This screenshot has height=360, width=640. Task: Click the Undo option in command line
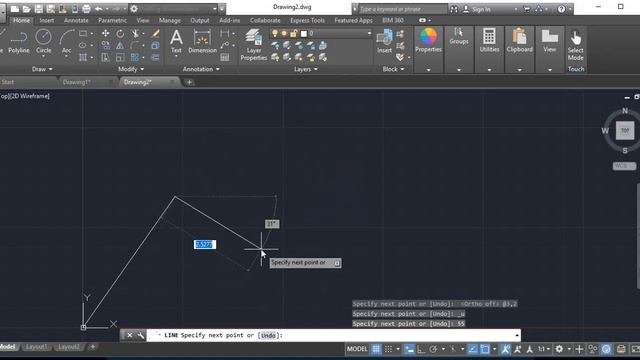(268, 336)
